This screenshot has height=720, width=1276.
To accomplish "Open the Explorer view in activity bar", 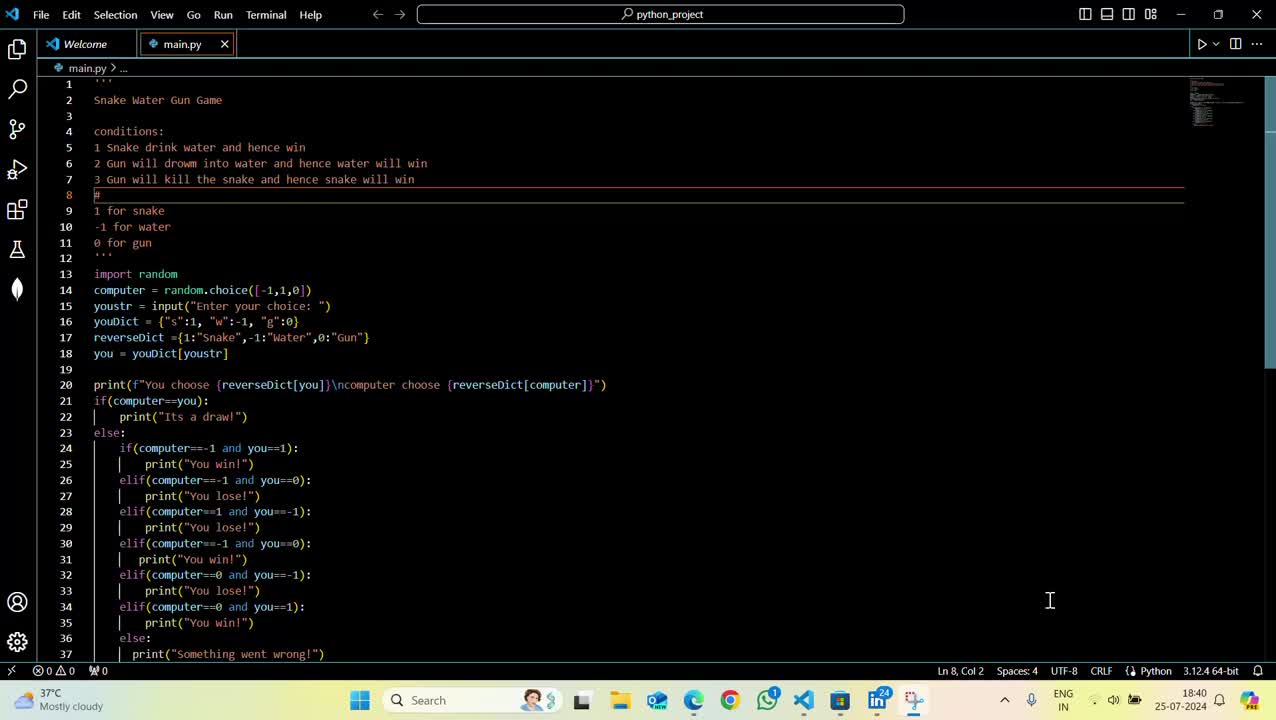I will pyautogui.click(x=17, y=49).
